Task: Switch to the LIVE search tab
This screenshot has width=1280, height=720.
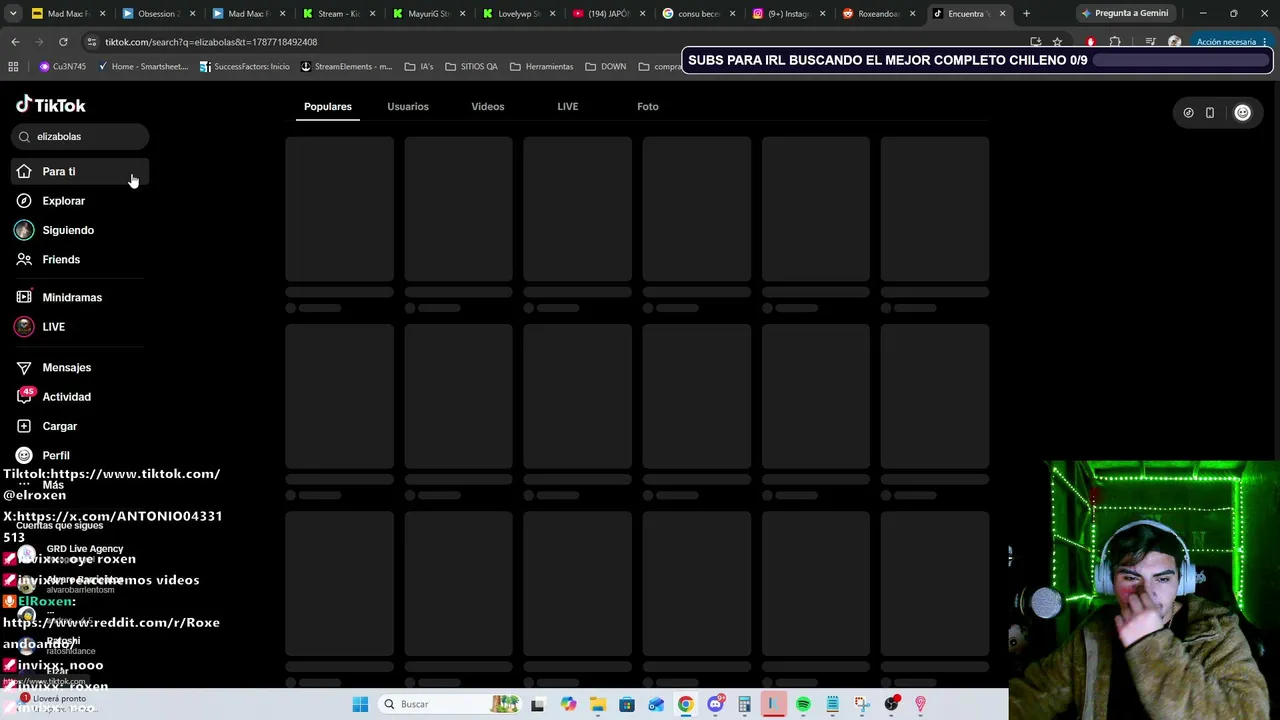Action: pyautogui.click(x=568, y=107)
